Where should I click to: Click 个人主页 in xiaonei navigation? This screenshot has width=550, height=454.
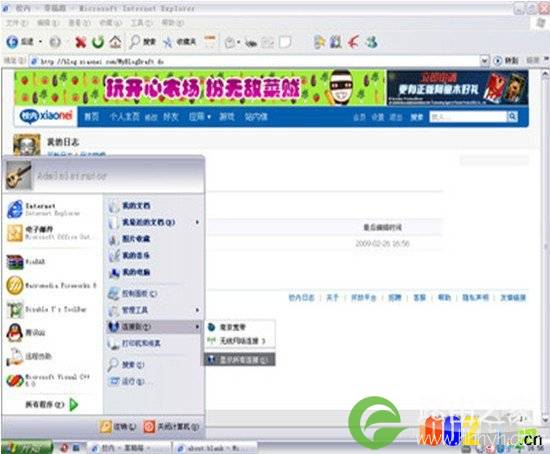click(x=125, y=116)
